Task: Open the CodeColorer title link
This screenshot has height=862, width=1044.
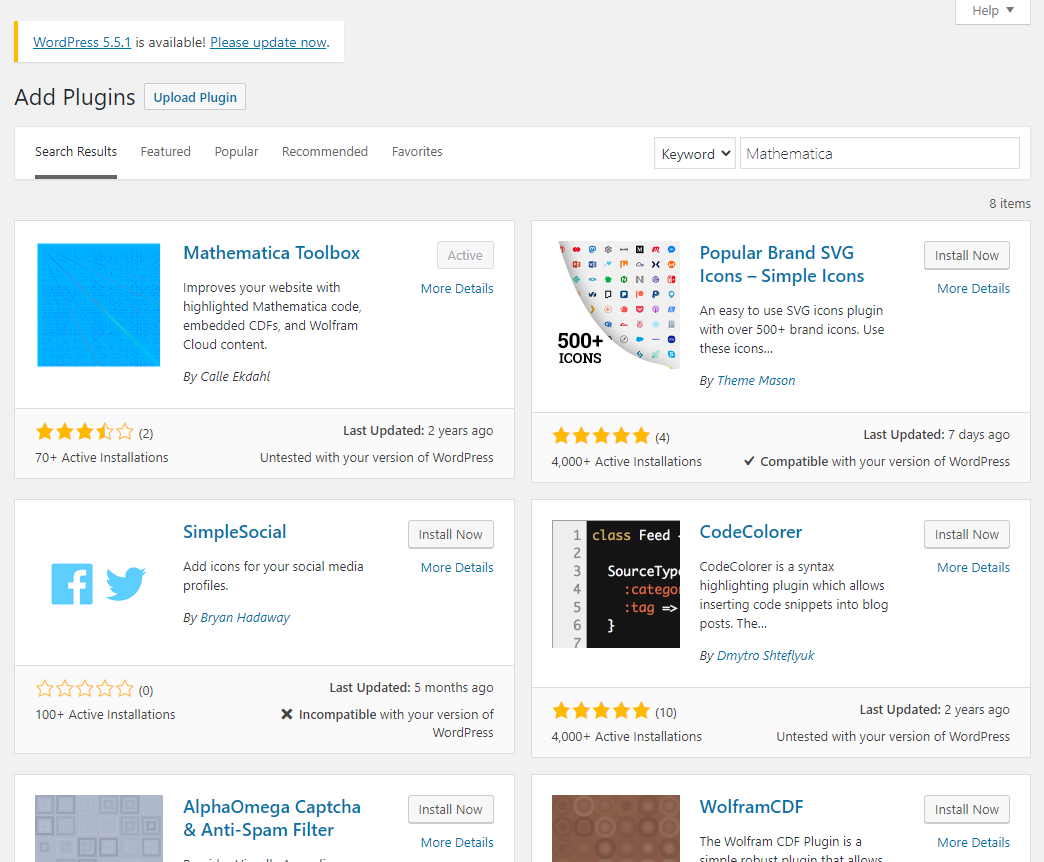Action: (750, 532)
